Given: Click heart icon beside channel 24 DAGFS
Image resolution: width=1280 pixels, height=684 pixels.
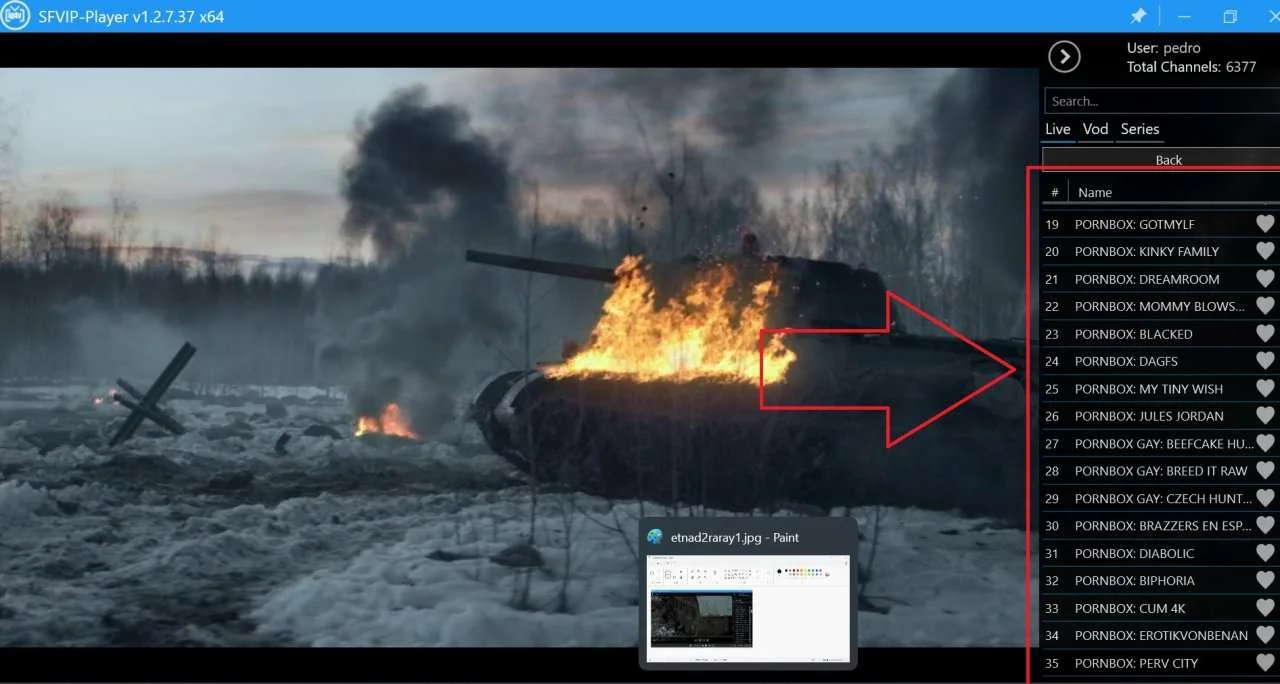Looking at the screenshot, I should click(x=1265, y=361).
